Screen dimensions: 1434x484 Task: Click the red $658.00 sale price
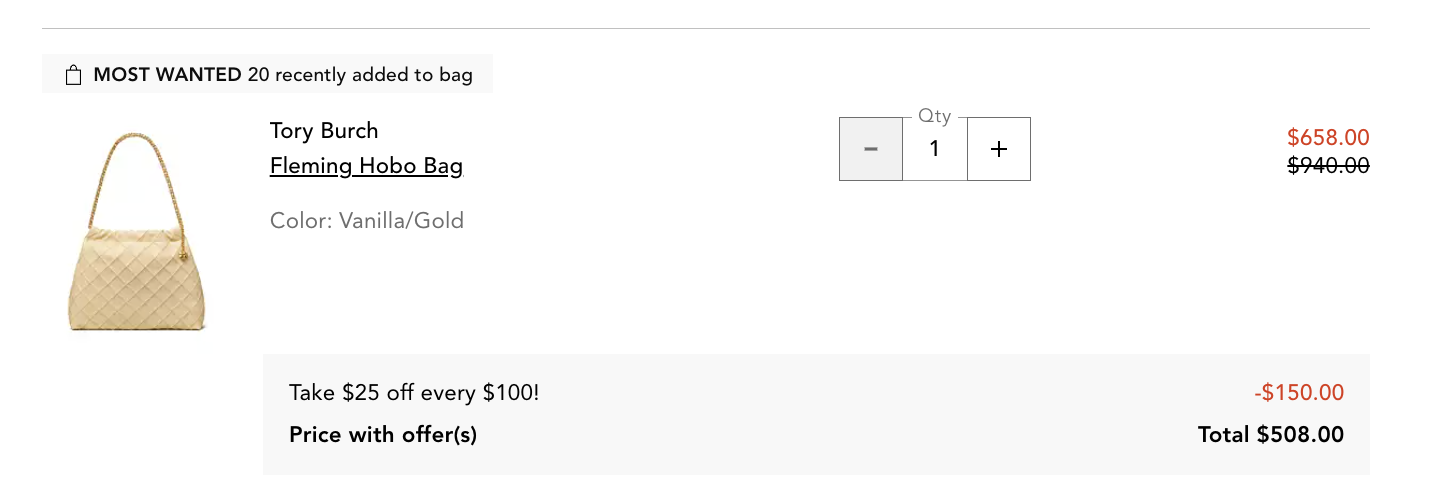tap(1328, 138)
